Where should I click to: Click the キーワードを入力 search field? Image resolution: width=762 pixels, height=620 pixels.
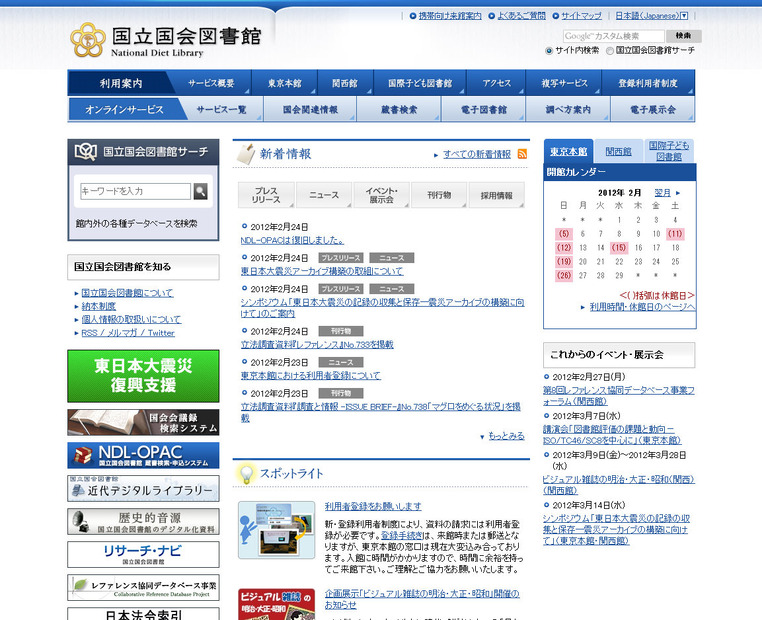point(135,191)
